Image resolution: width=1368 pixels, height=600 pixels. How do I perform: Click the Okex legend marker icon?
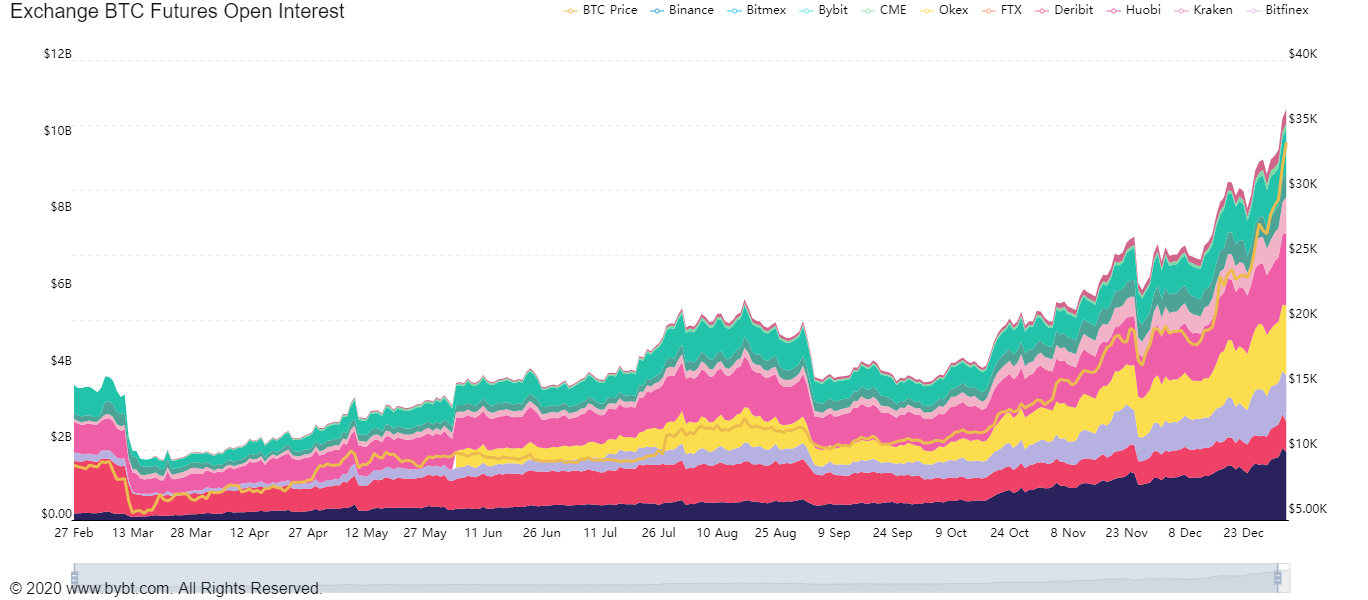(x=926, y=10)
